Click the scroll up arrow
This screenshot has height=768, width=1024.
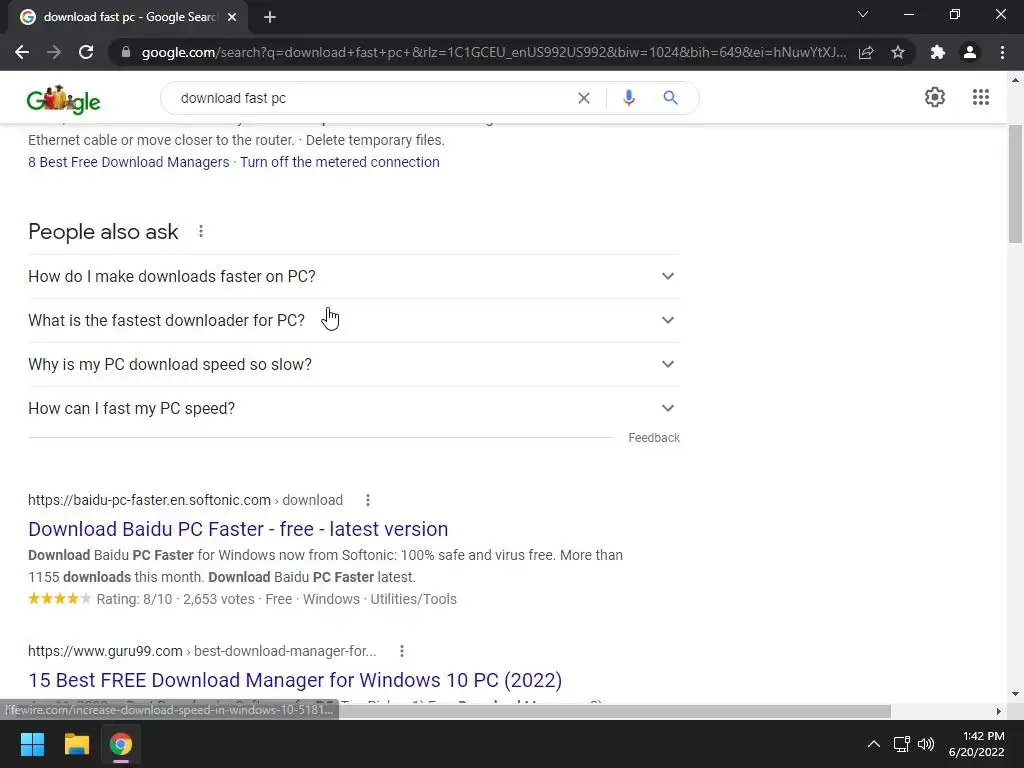click(1016, 80)
